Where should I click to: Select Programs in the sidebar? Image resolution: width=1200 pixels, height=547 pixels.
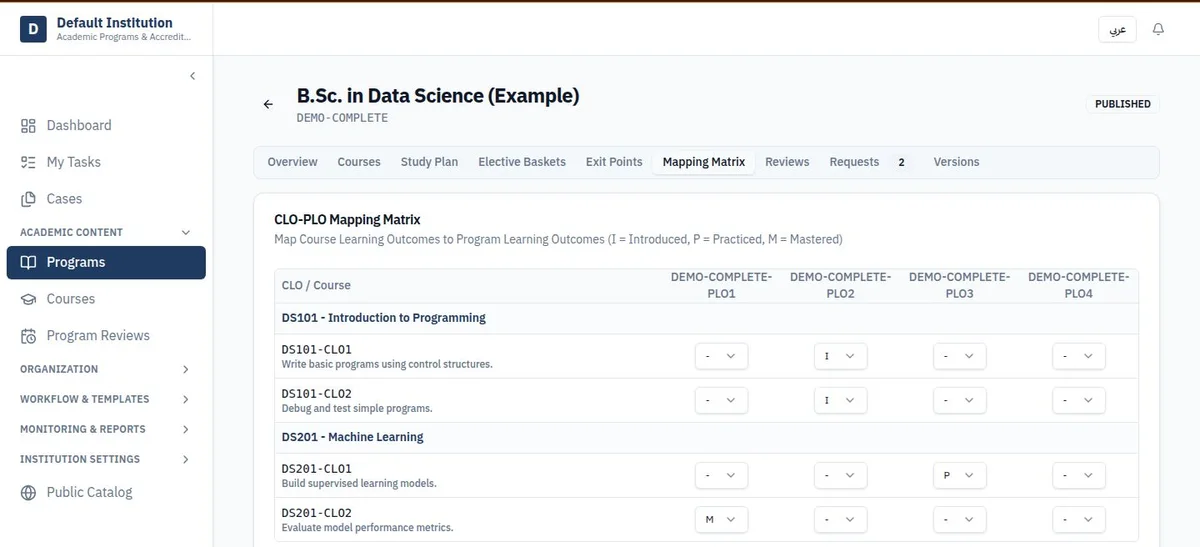tap(106, 262)
